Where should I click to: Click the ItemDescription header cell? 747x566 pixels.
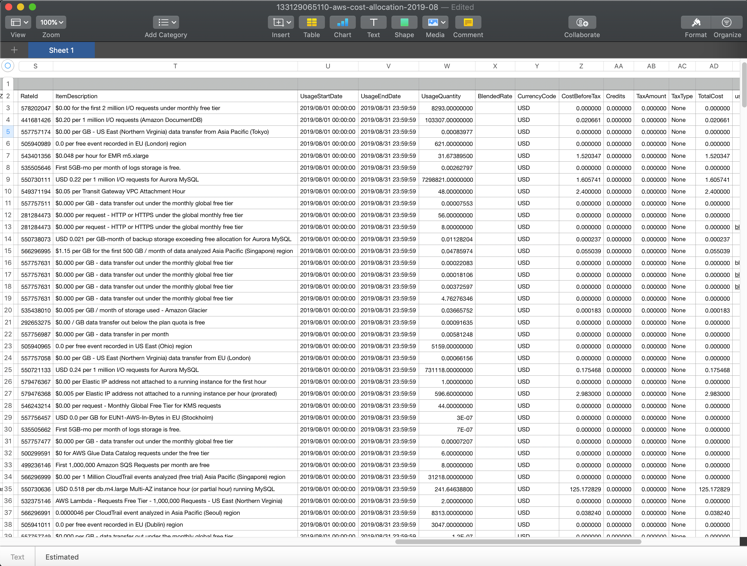pos(175,96)
